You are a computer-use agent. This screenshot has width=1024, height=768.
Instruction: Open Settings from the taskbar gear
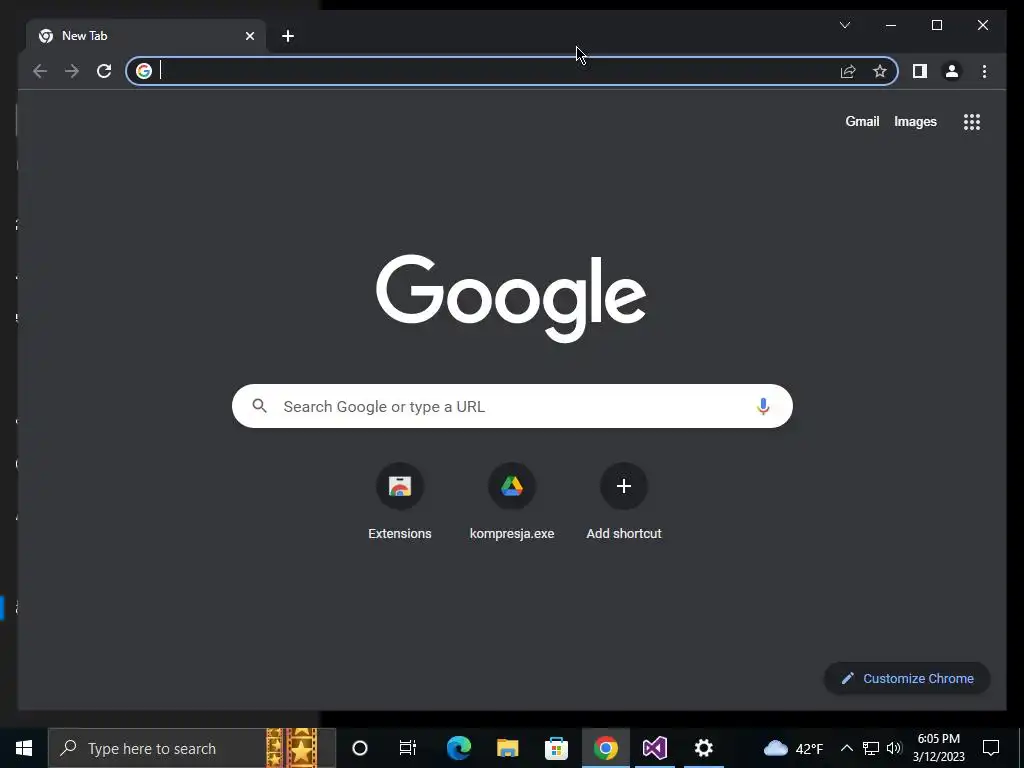coord(703,748)
